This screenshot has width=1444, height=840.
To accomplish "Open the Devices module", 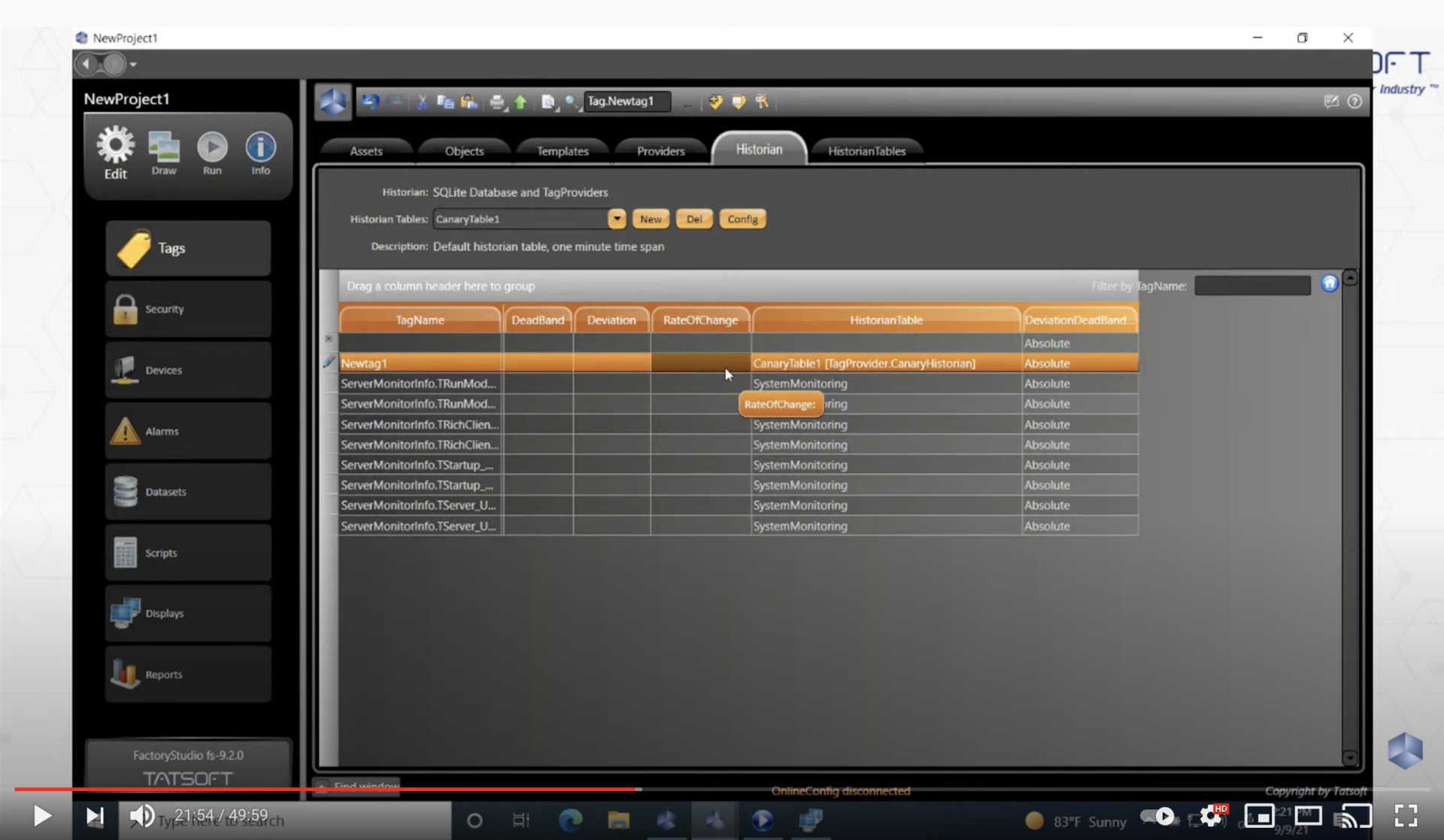I will click(188, 370).
